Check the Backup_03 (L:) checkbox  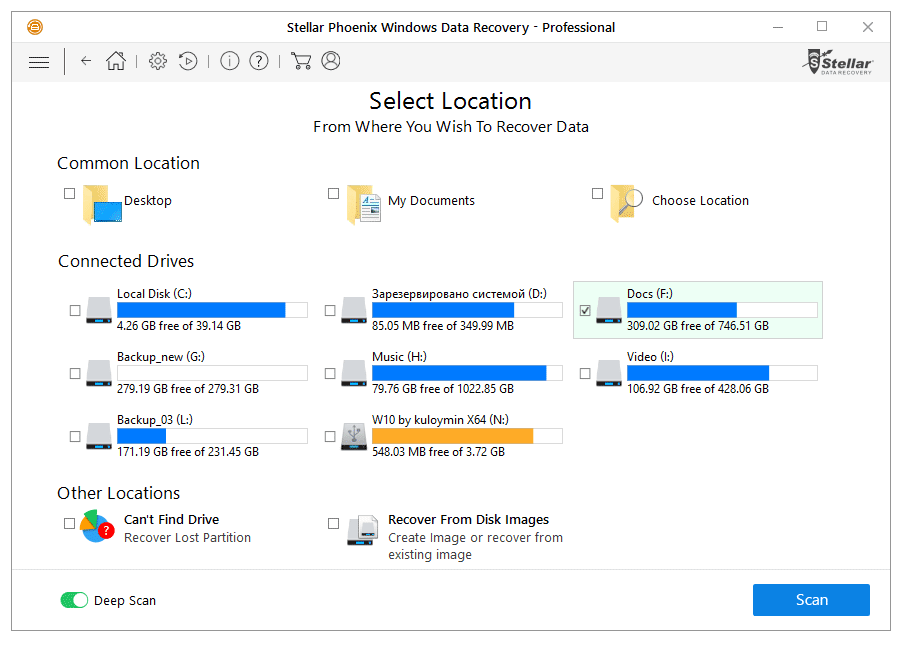pos(75,437)
